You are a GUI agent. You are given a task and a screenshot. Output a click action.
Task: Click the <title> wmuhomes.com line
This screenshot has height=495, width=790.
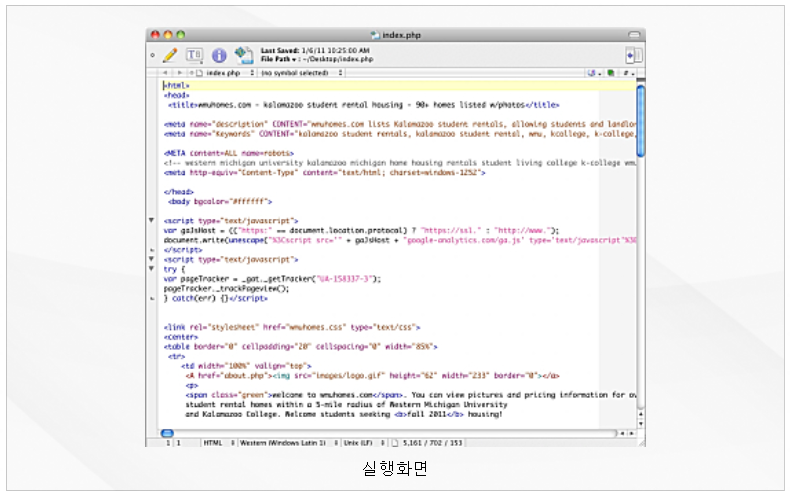click(363, 104)
